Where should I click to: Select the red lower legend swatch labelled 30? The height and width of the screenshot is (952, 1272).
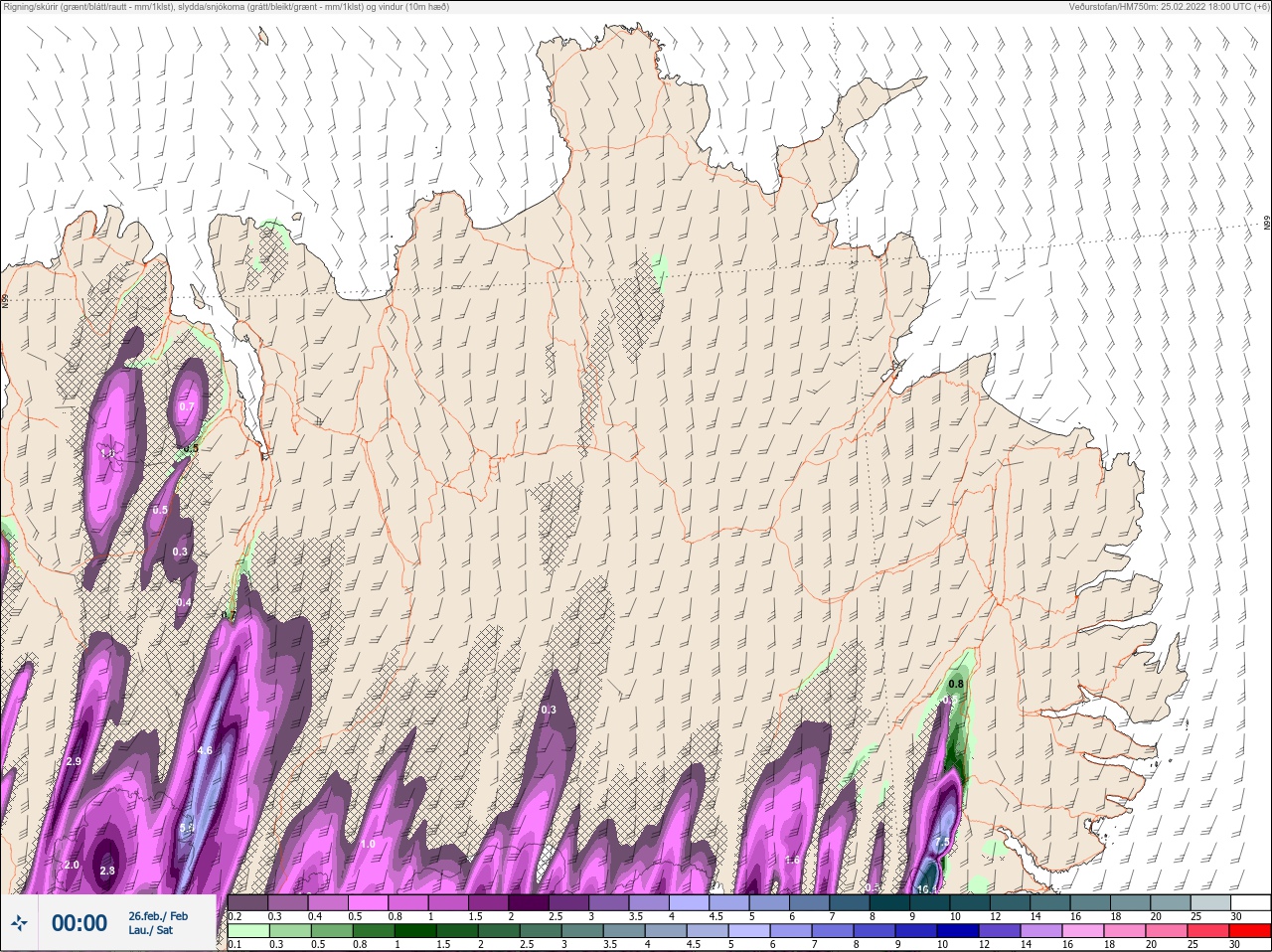pyautogui.click(x=1249, y=931)
